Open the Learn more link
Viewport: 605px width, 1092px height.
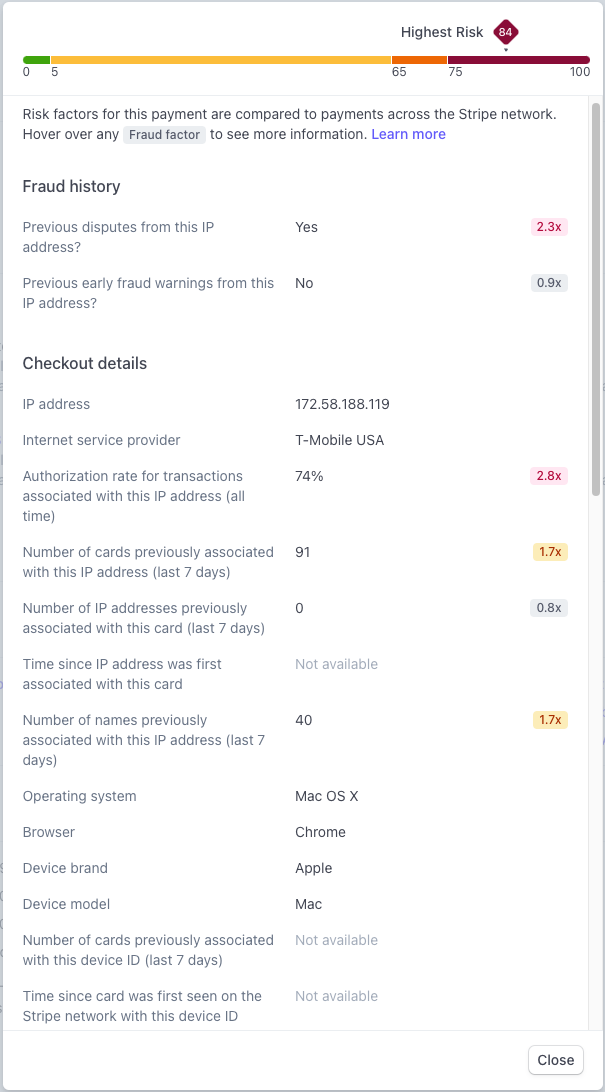point(409,134)
